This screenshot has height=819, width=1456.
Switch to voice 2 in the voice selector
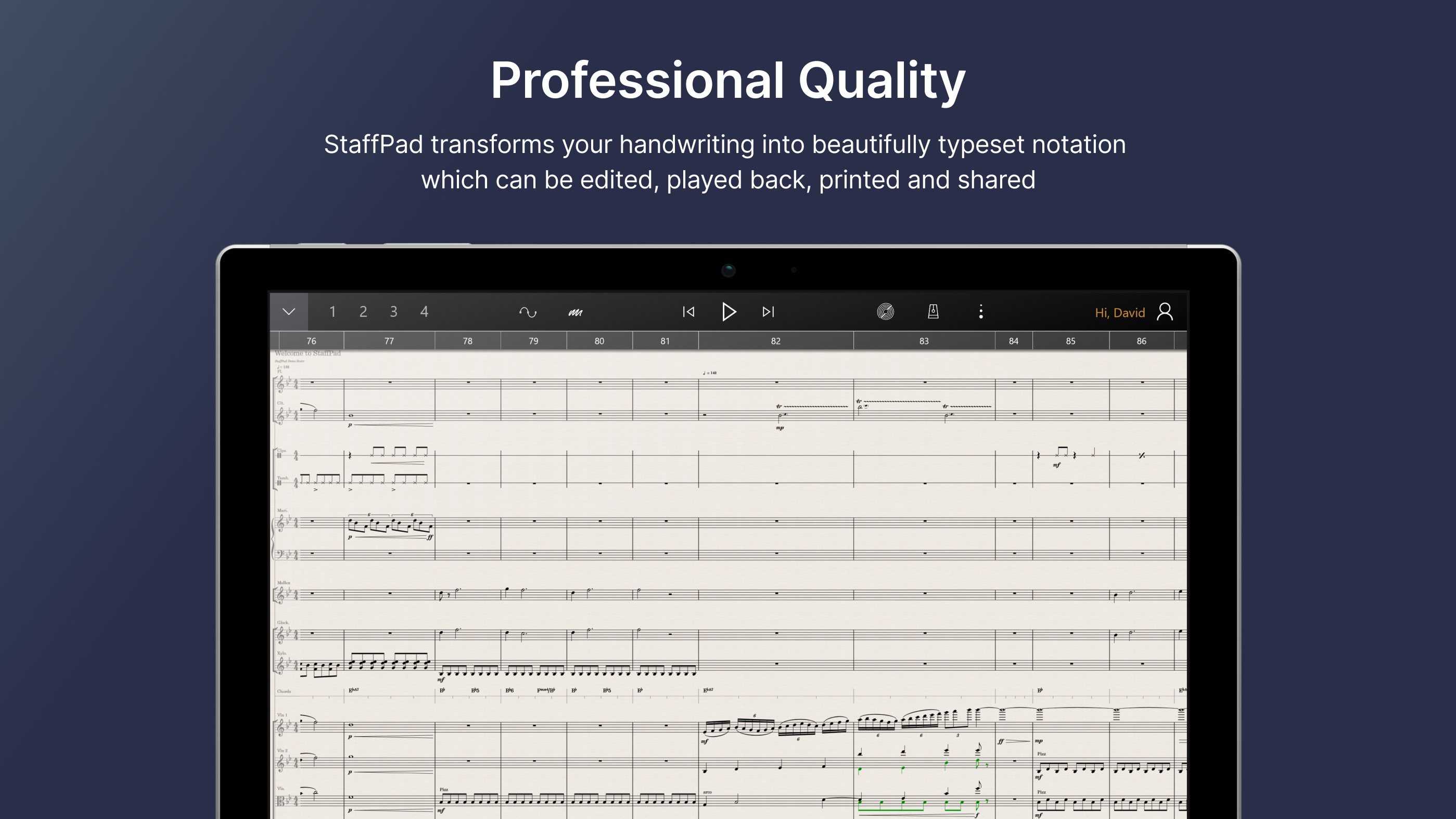(363, 312)
